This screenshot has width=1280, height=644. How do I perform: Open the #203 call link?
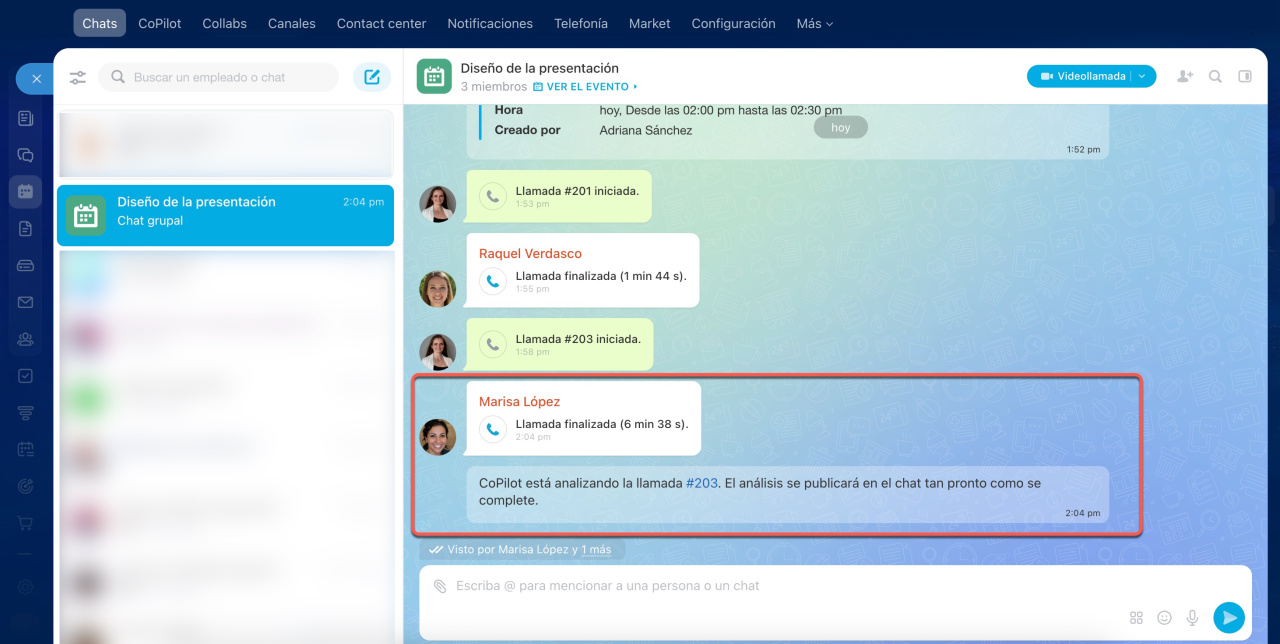701,483
